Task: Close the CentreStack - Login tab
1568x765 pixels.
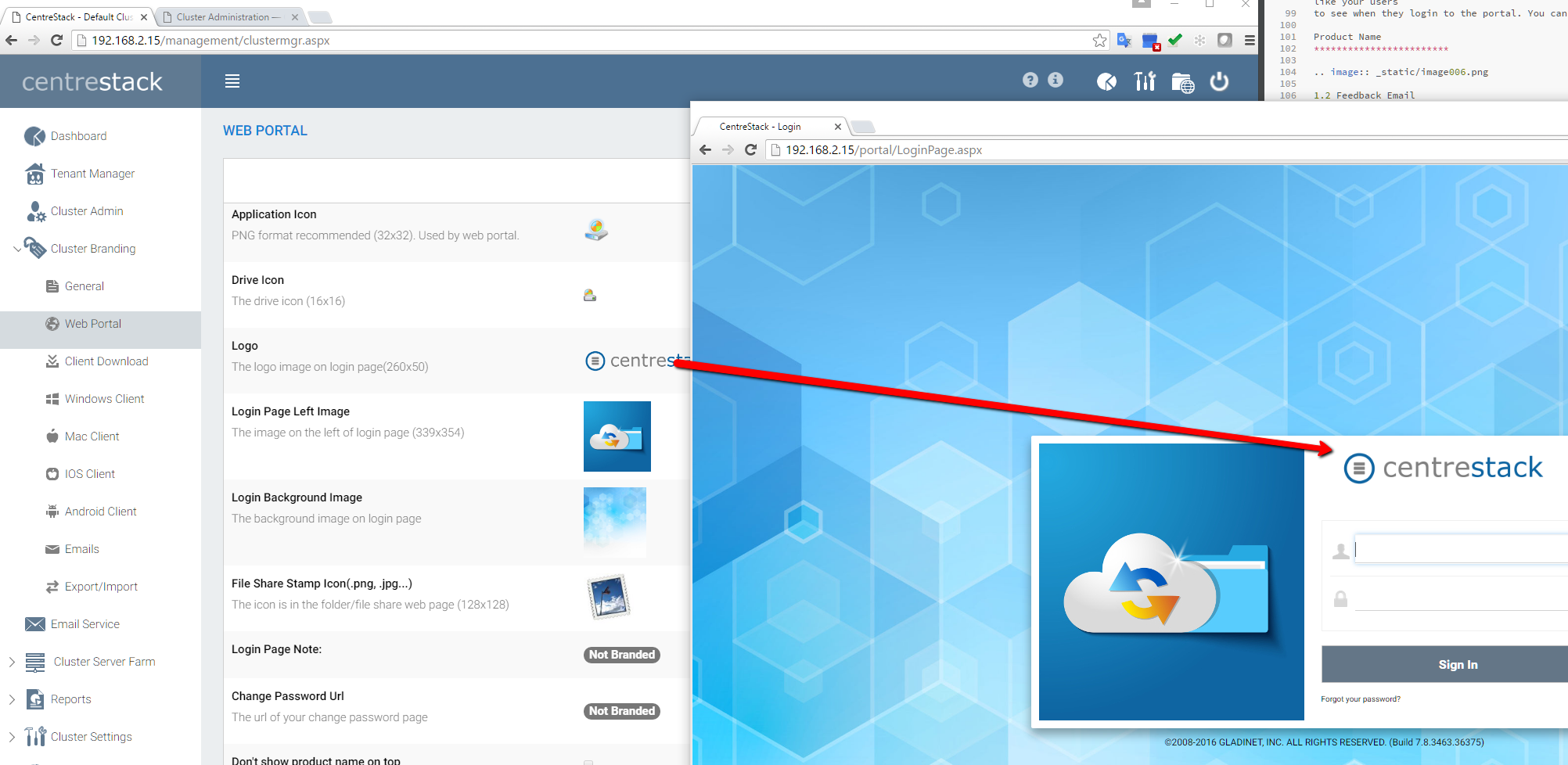Action: point(838,127)
